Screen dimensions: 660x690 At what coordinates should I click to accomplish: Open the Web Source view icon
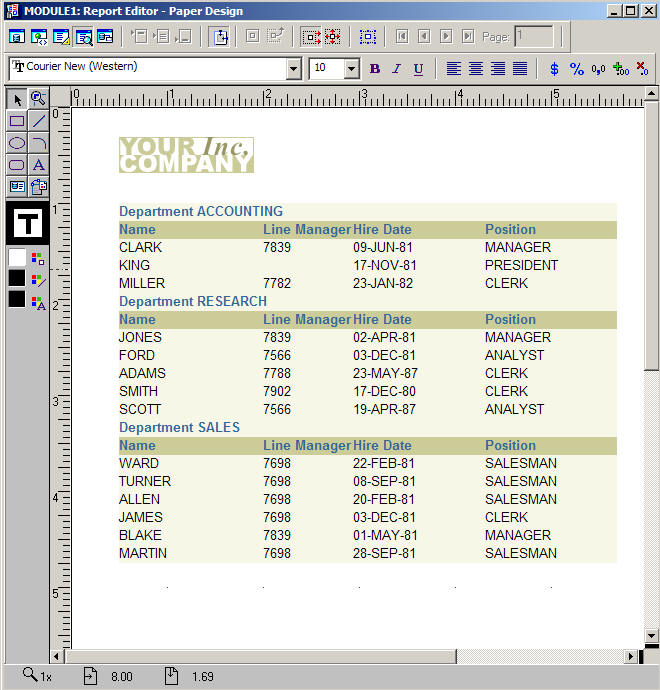[x=39, y=37]
